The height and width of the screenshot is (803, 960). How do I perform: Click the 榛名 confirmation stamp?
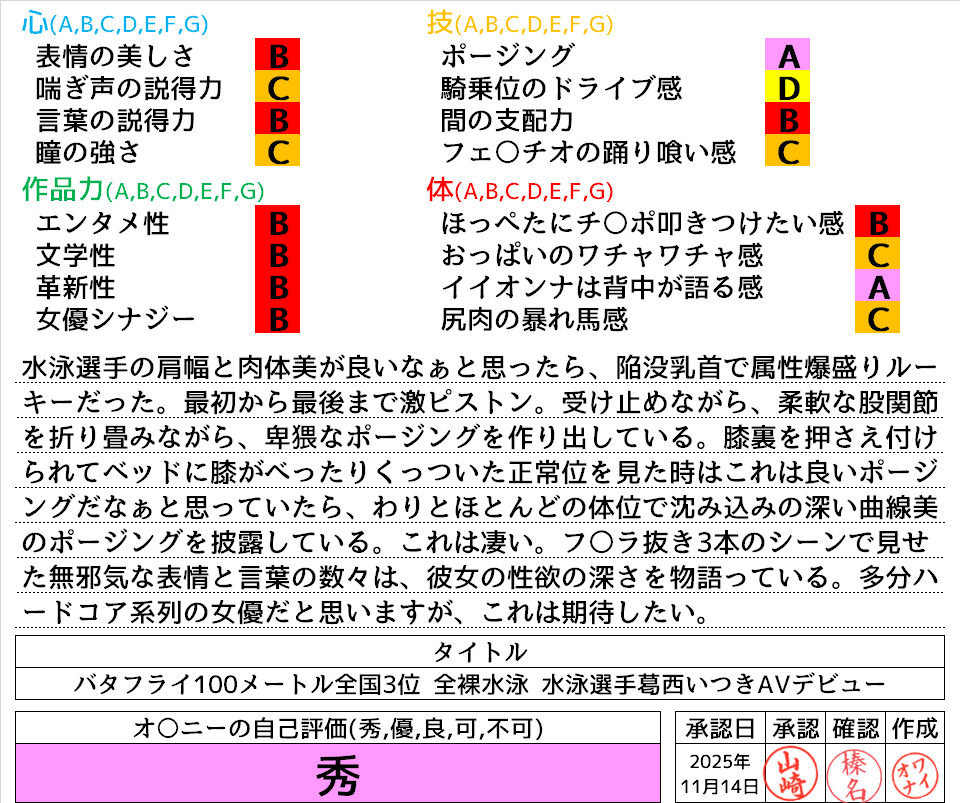(x=852, y=772)
